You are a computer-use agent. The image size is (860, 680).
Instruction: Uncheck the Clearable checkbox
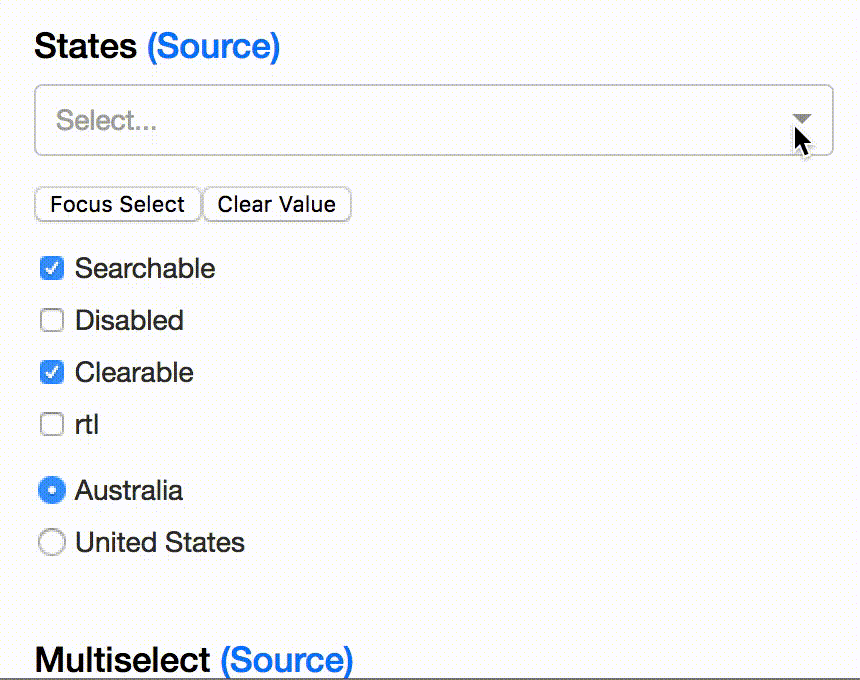tap(51, 372)
